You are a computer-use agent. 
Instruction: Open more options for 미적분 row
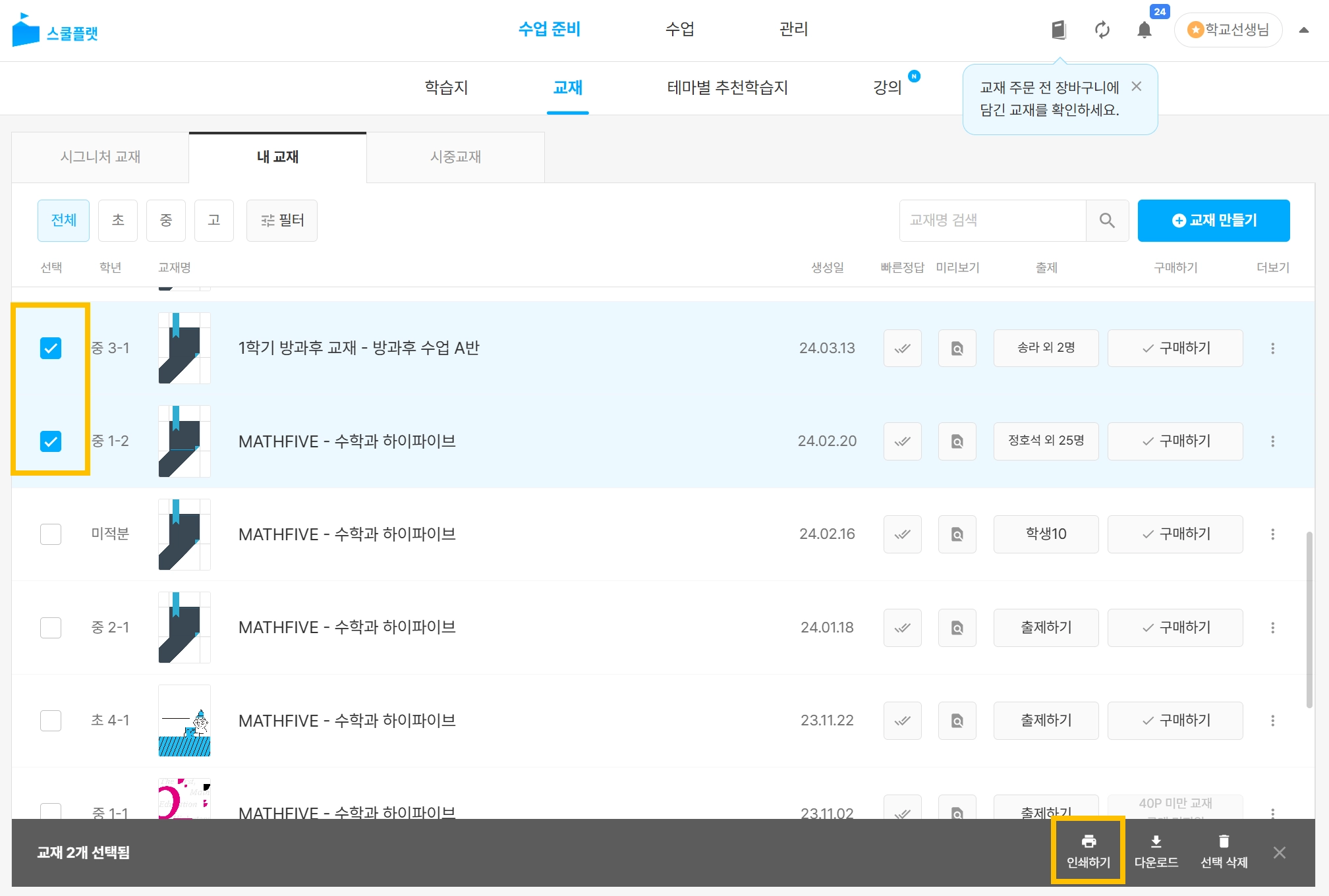pos(1272,534)
